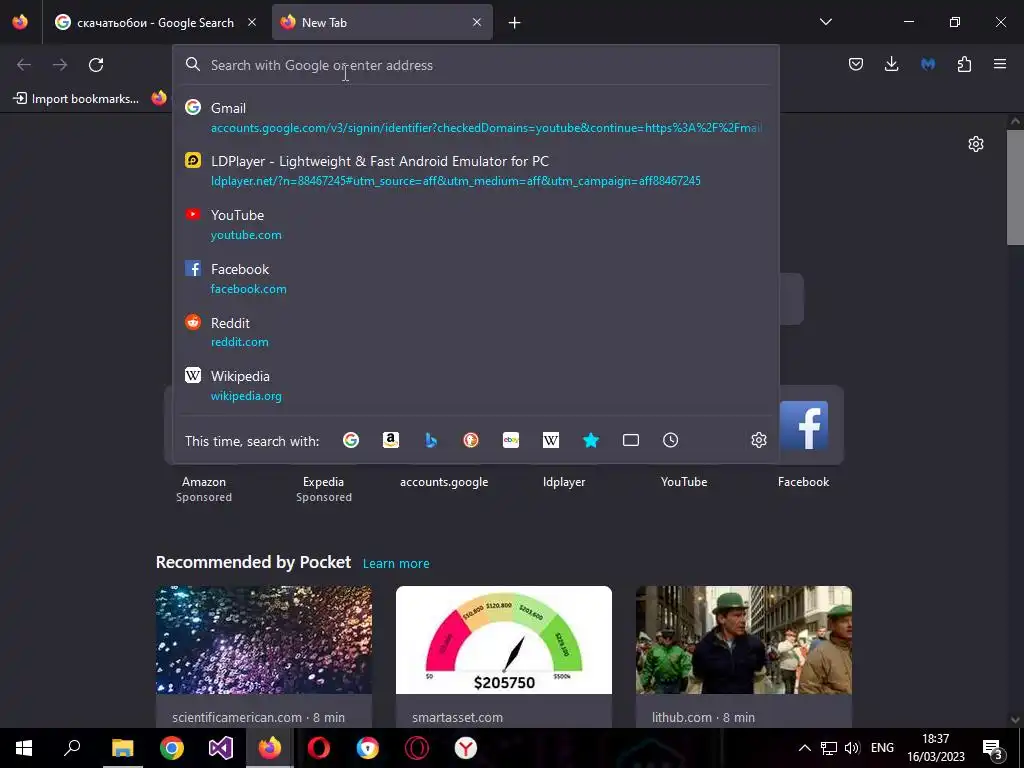The image size is (1024, 768).
Task: Search this time with Bing icon
Action: click(x=430, y=440)
